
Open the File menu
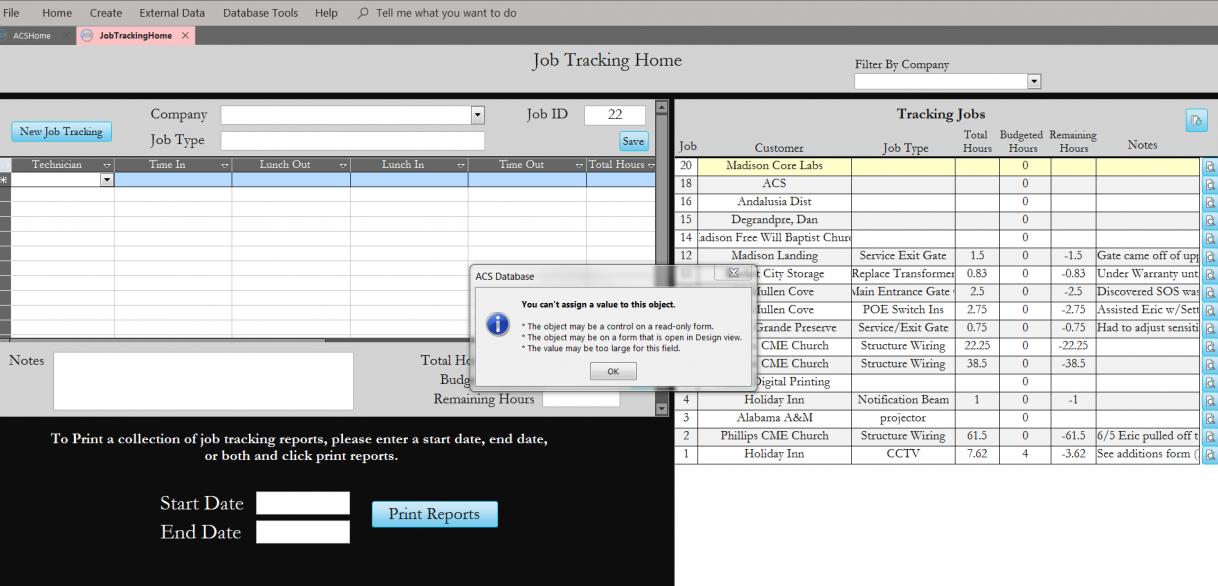pyautogui.click(x=13, y=13)
